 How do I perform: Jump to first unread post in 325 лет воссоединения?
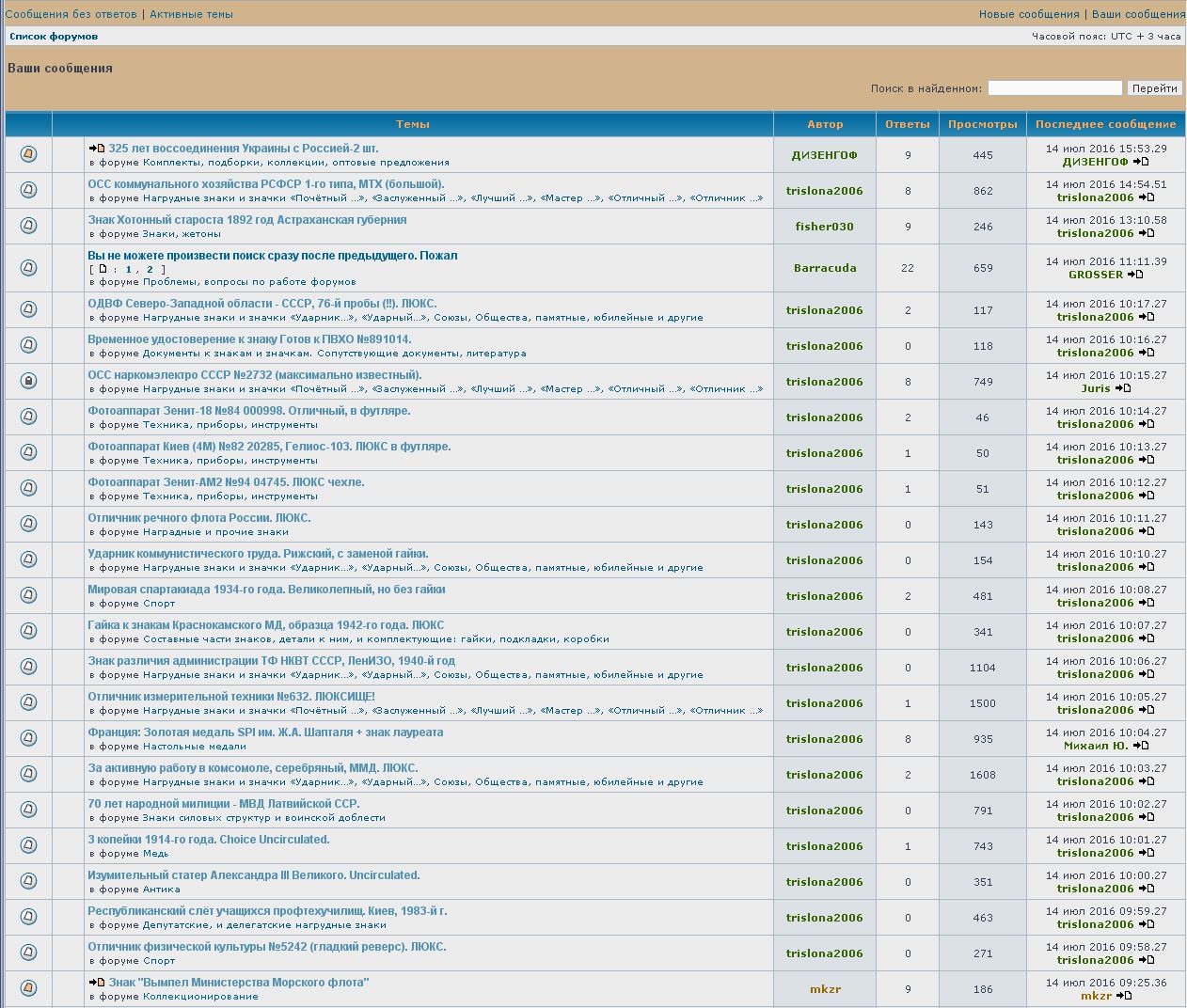(97, 149)
